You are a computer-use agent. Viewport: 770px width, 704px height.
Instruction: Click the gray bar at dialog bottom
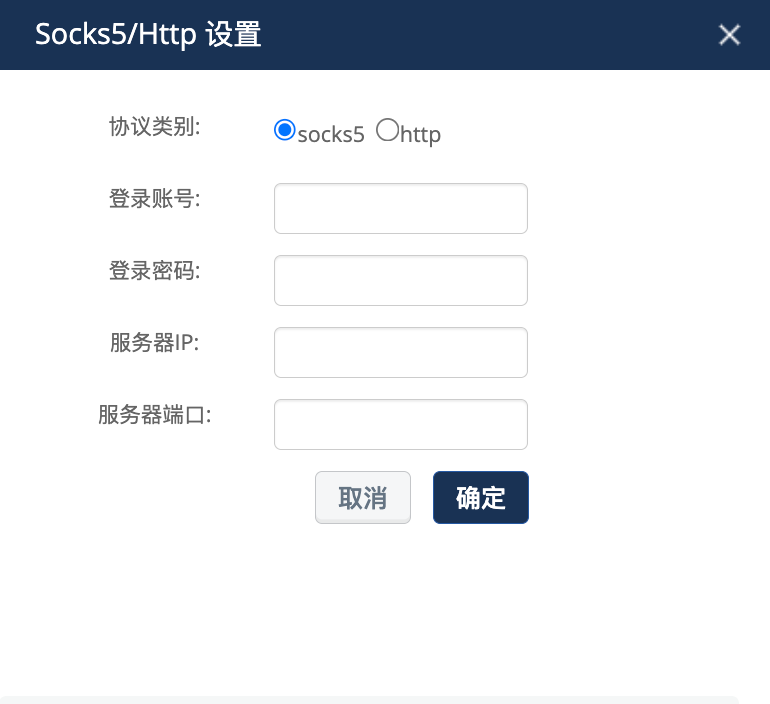coord(370,699)
